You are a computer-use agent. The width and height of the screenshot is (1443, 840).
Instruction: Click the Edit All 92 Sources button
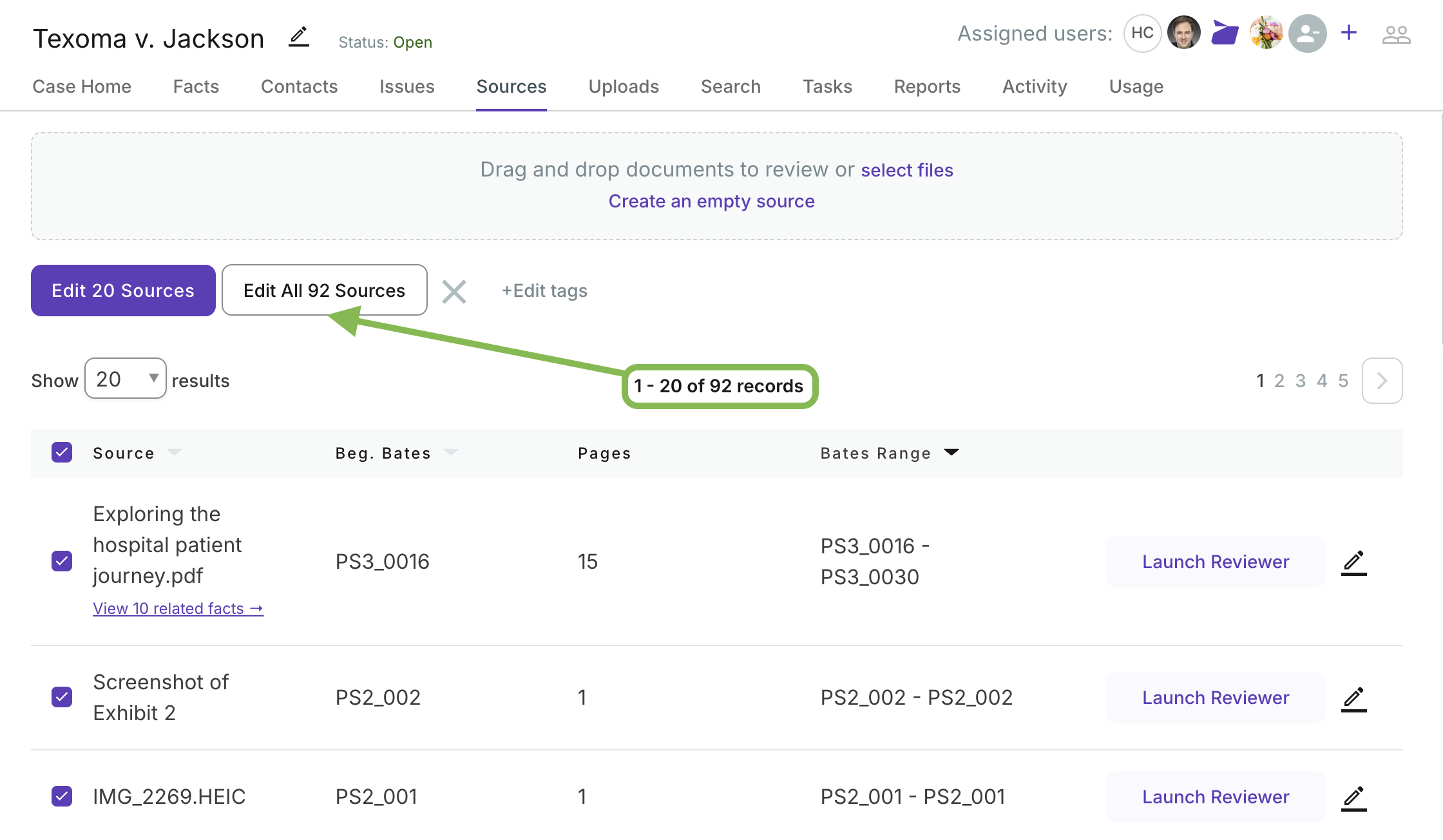324,291
